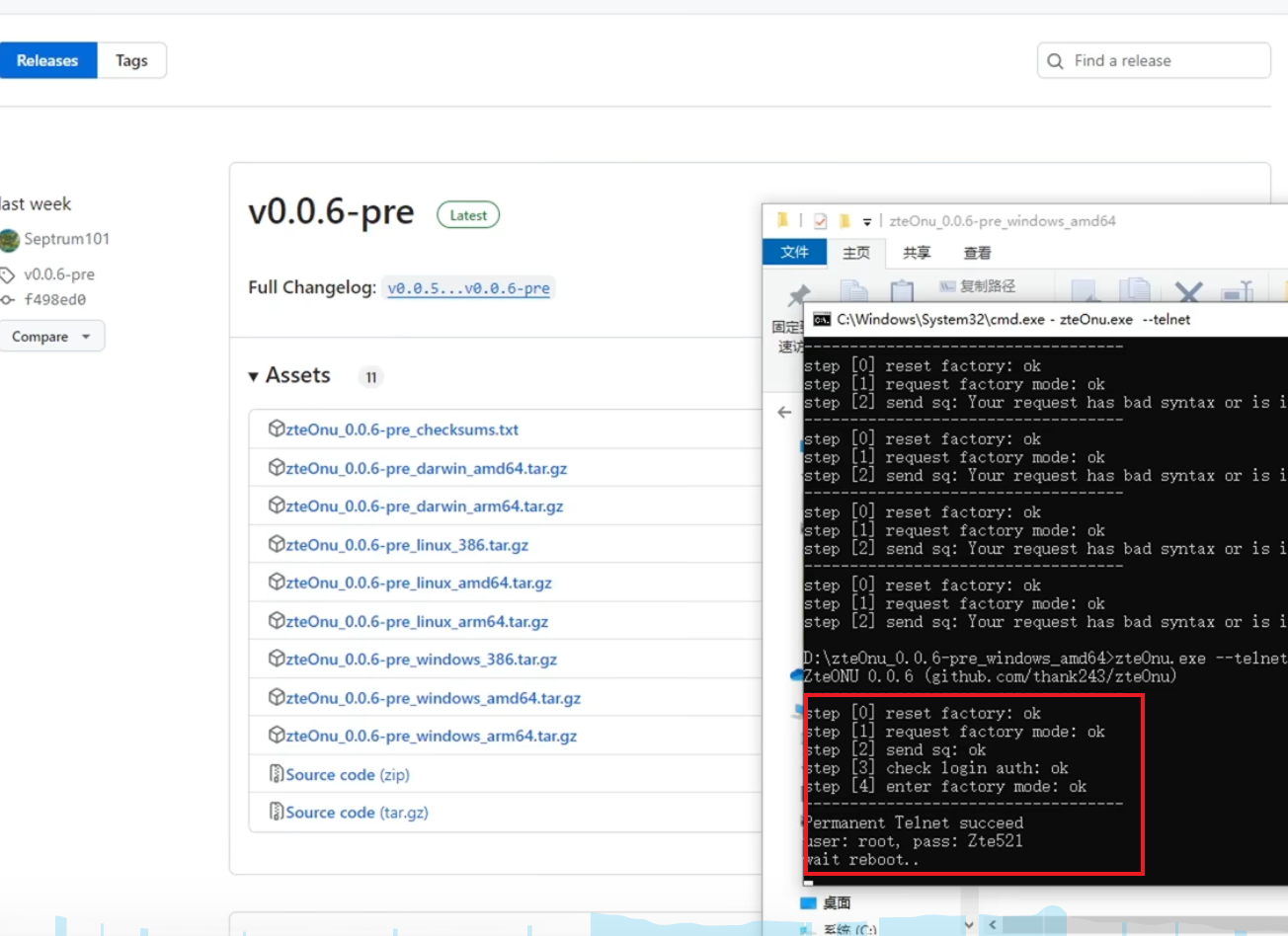Download zteOnu_0.0.6-pre_linux_arm64.tar.gz
The width and height of the screenshot is (1288, 936).
coord(417,622)
